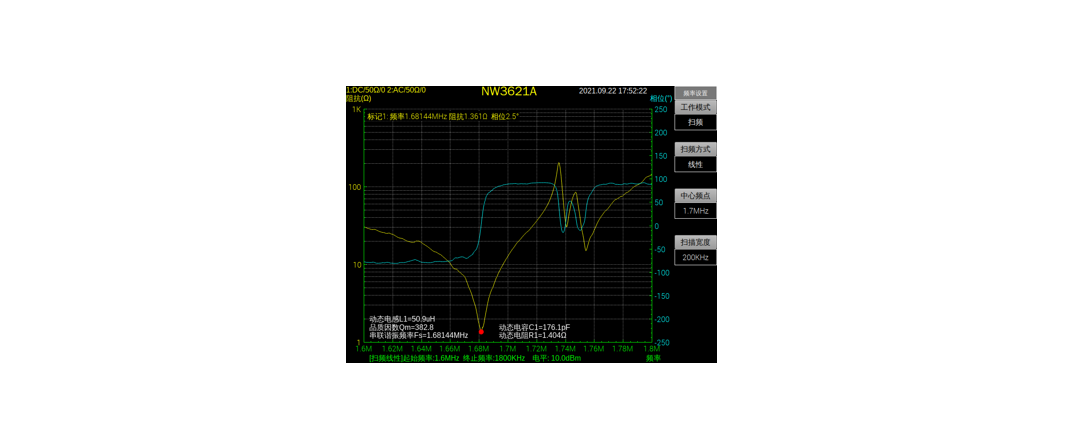
Task: Click the 250 phase axis label
Action: (x=661, y=110)
